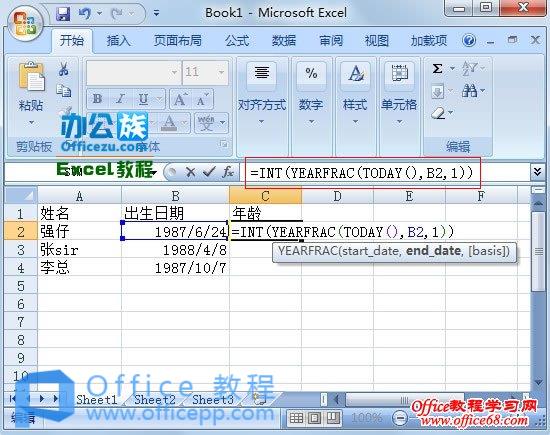Switch to the 审阅 tab
Viewport: 550px width, 435px height.
331,41
